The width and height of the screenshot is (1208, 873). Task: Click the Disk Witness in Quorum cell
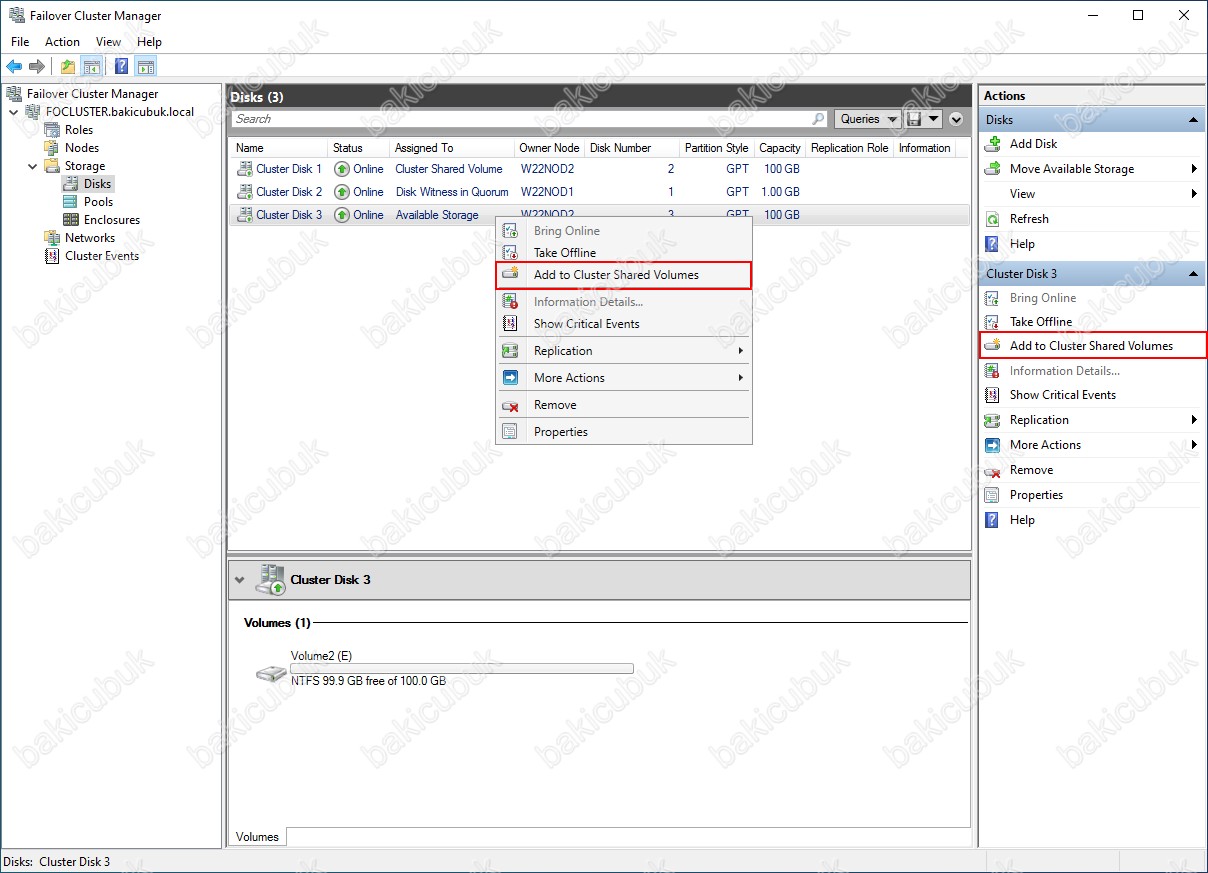pos(452,192)
